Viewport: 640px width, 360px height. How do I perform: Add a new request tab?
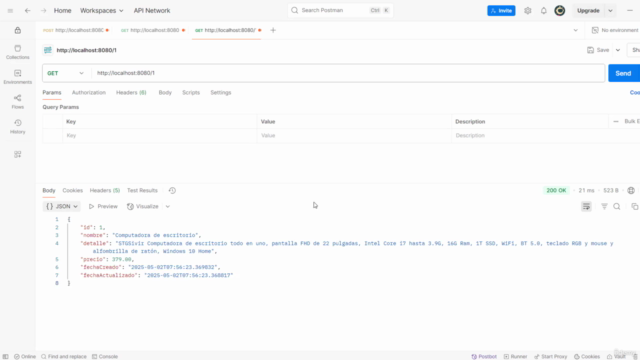(x=273, y=30)
